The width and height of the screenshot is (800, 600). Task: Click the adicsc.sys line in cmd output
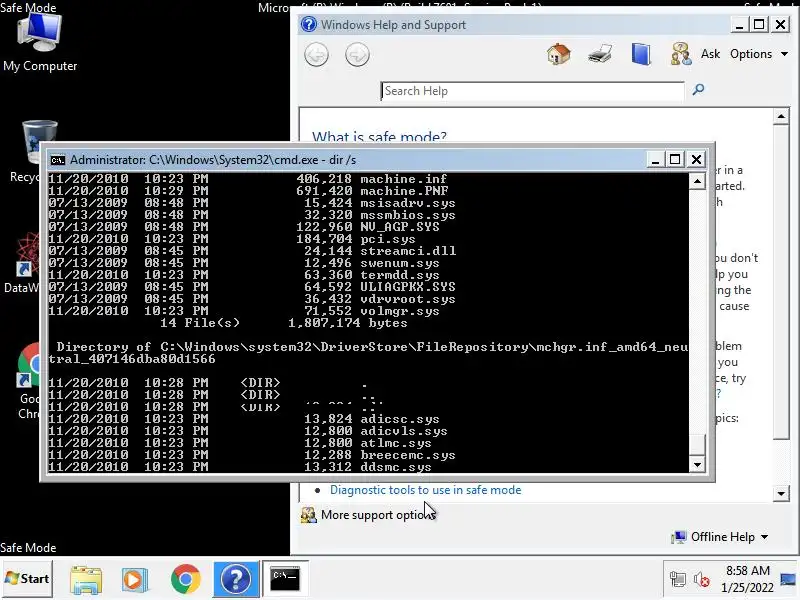(244, 419)
